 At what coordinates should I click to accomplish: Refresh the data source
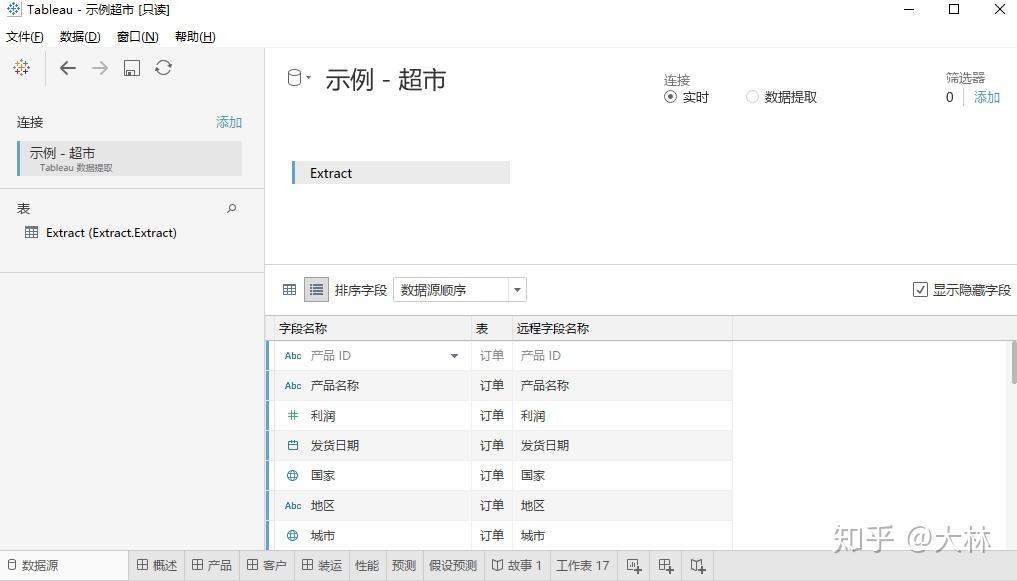(163, 67)
